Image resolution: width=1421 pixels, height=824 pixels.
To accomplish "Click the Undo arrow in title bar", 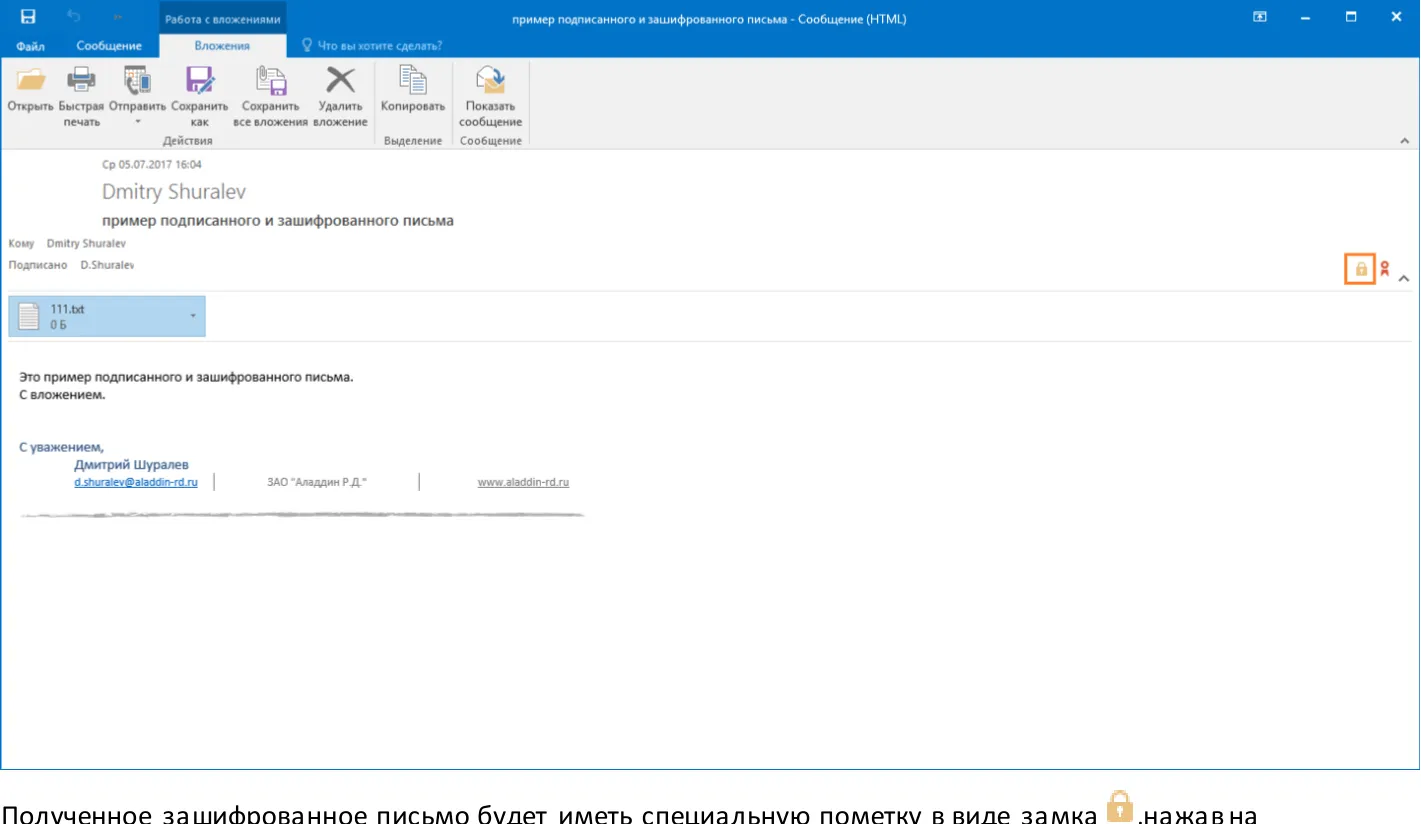I will click(72, 17).
